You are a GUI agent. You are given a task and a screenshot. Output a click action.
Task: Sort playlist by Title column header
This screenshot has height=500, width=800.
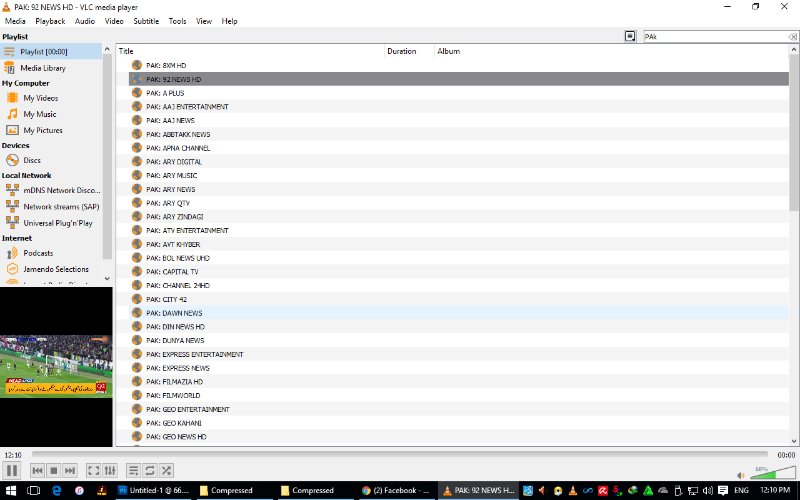click(250, 51)
